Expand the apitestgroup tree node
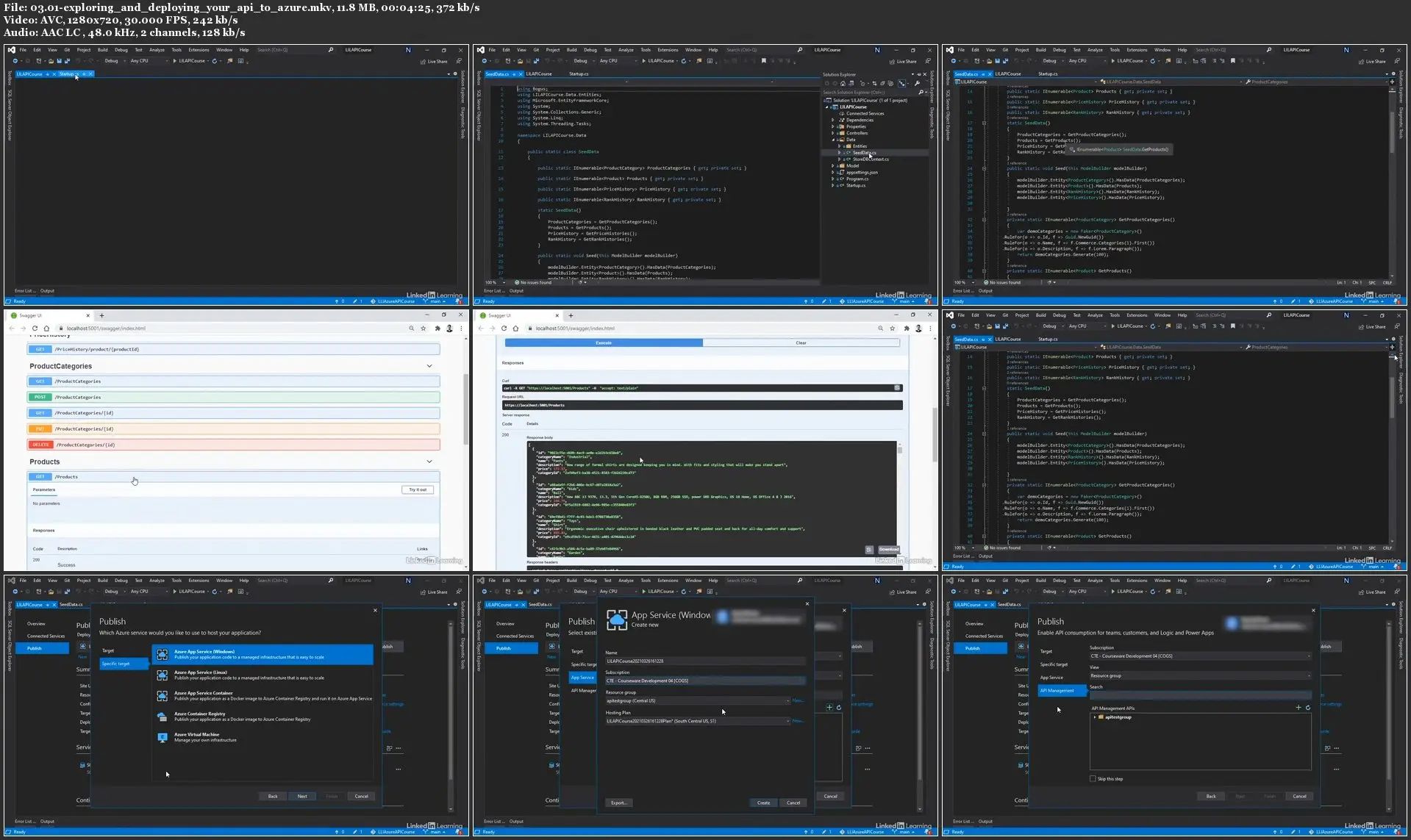Screen dimensions: 1411x840 point(1095,717)
